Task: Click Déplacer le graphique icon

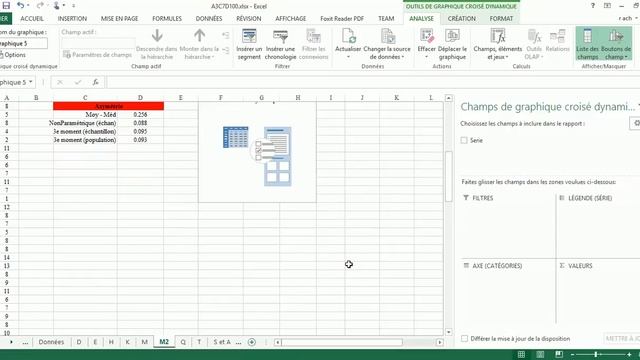Action: [x=452, y=36]
